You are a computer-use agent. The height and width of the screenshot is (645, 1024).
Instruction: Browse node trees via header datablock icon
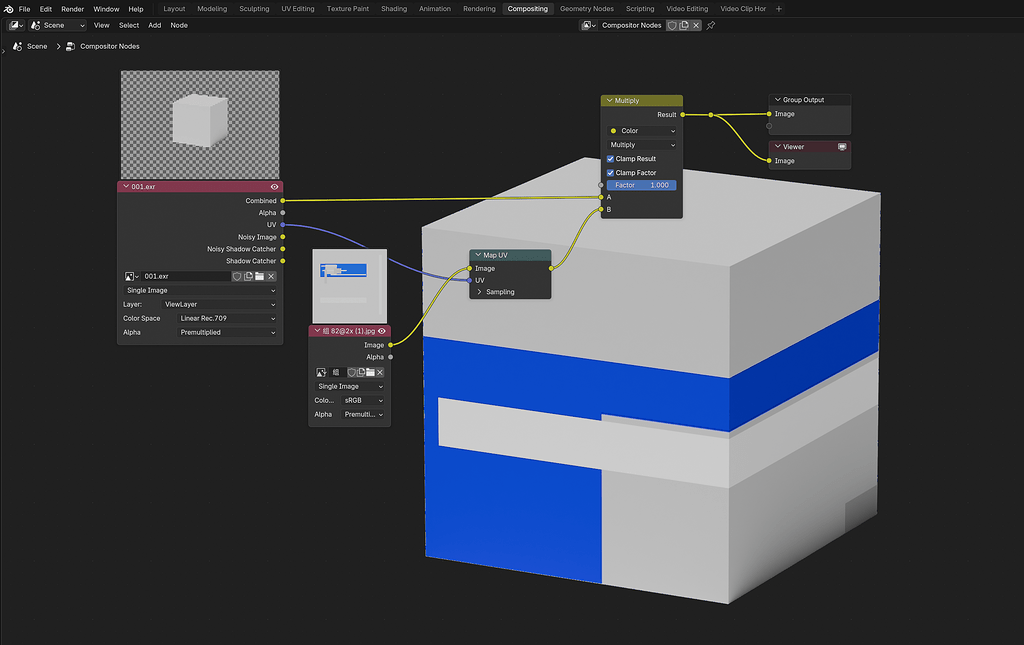(x=588, y=25)
